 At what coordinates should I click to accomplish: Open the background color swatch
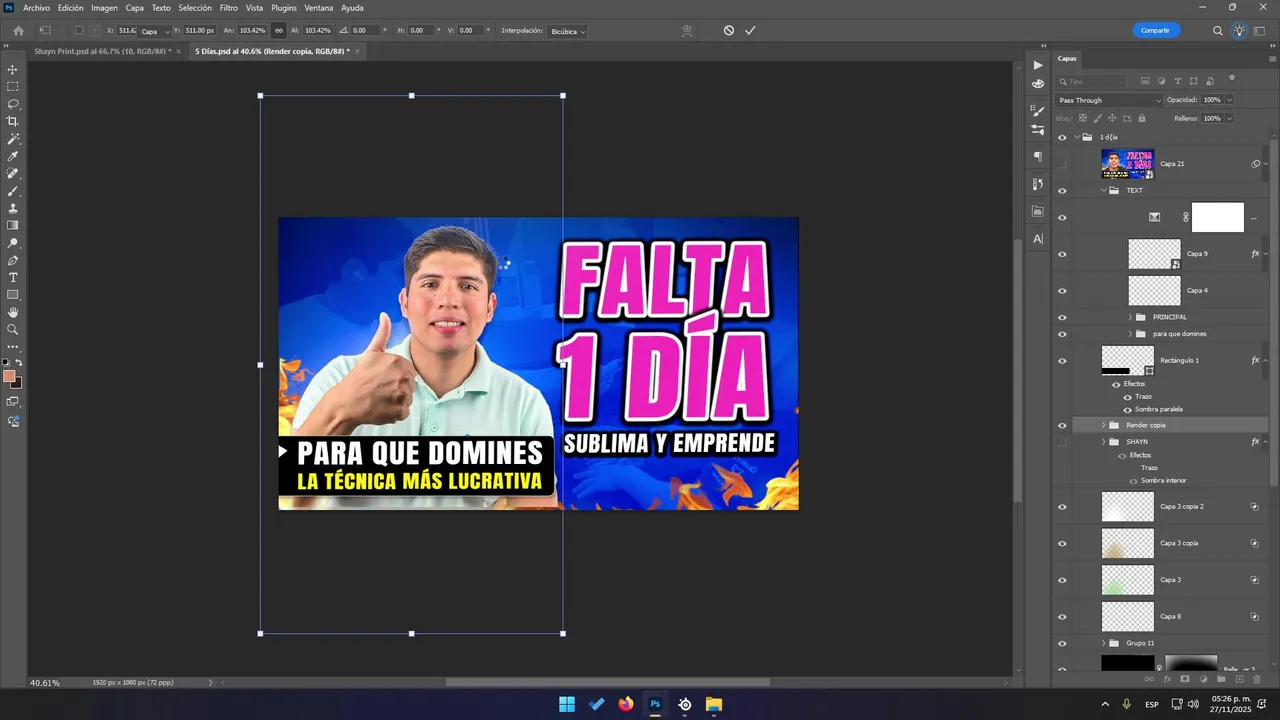17,384
